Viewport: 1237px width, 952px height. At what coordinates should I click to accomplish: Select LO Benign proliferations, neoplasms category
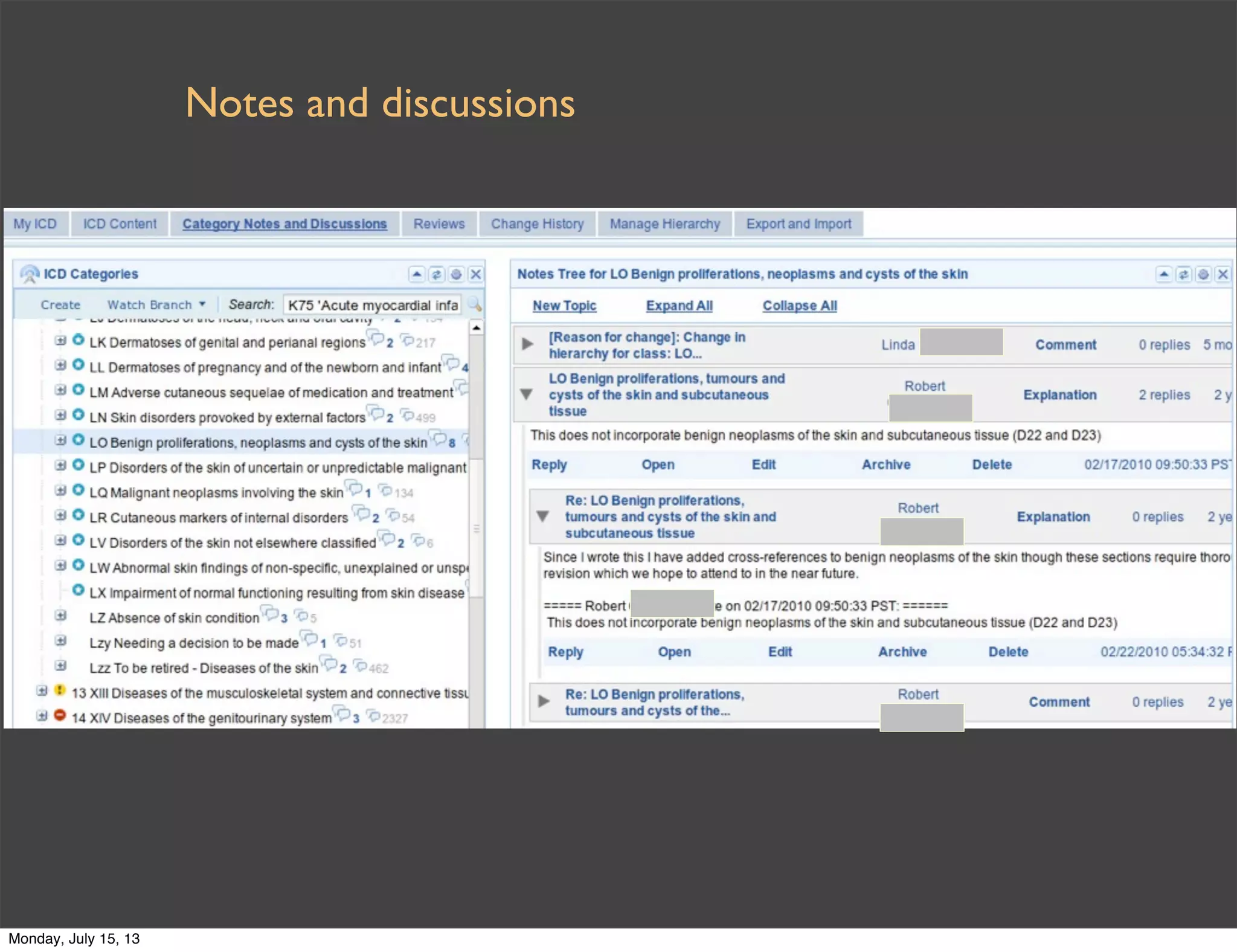pyautogui.click(x=258, y=443)
